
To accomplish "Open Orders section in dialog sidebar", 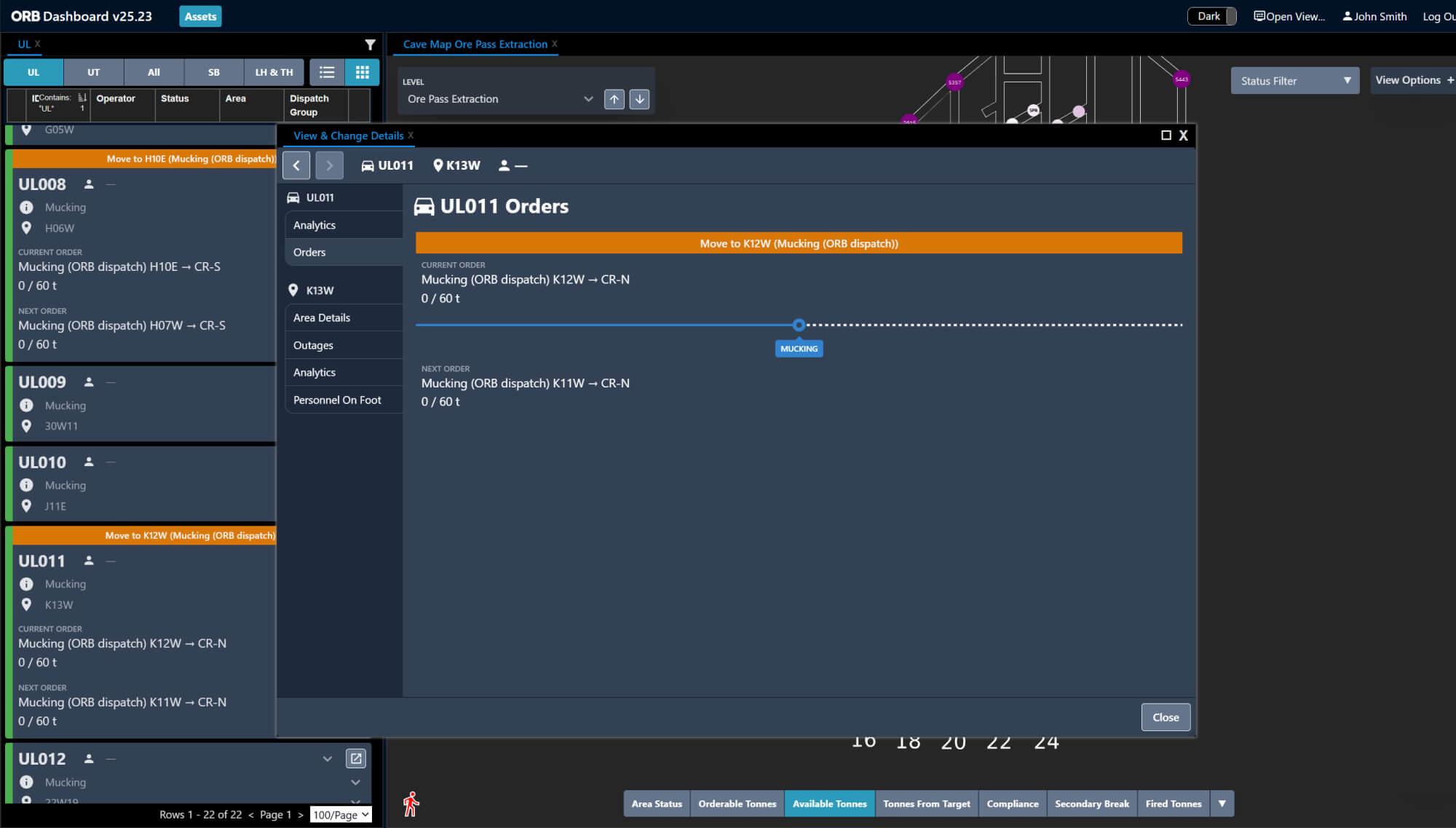I will point(344,253).
